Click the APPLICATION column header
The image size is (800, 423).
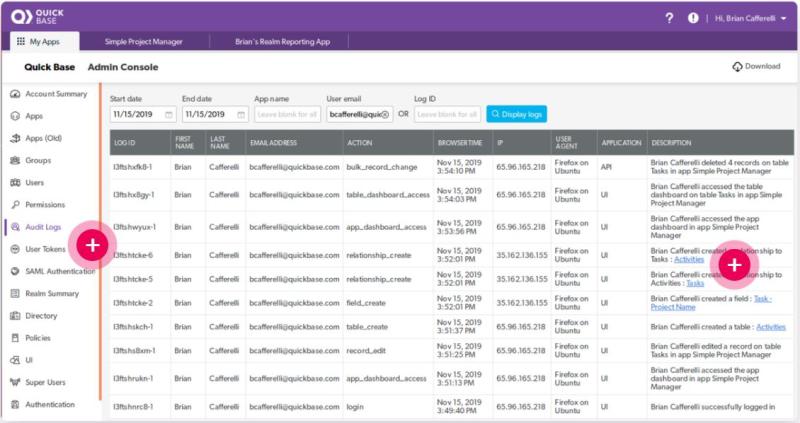pos(621,143)
